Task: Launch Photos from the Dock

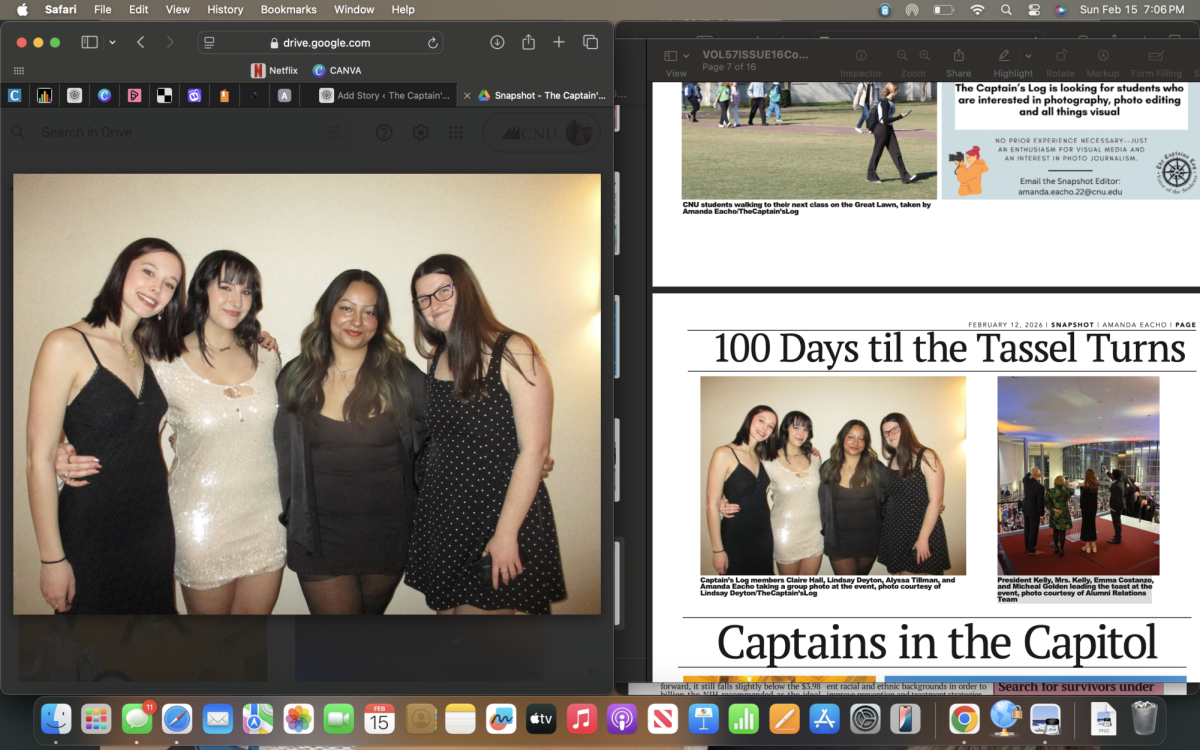Action: [x=298, y=718]
